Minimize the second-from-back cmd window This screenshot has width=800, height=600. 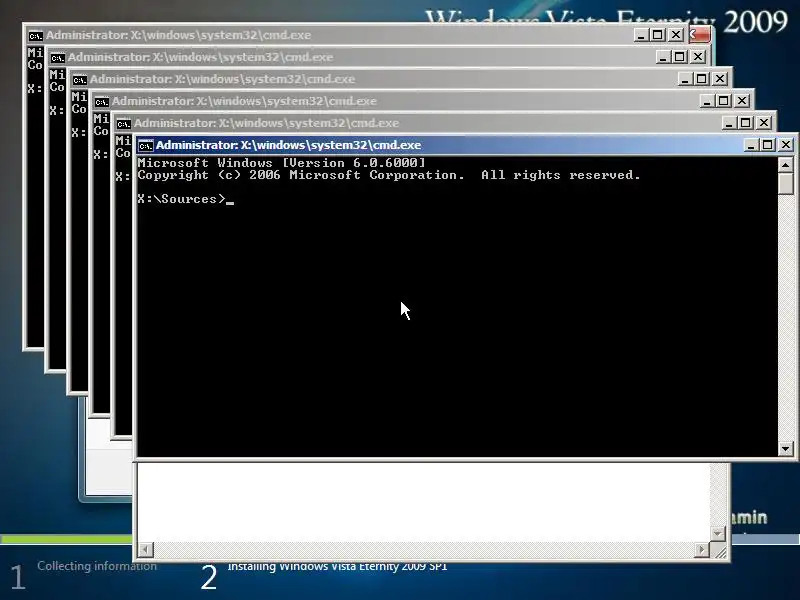[x=663, y=57]
